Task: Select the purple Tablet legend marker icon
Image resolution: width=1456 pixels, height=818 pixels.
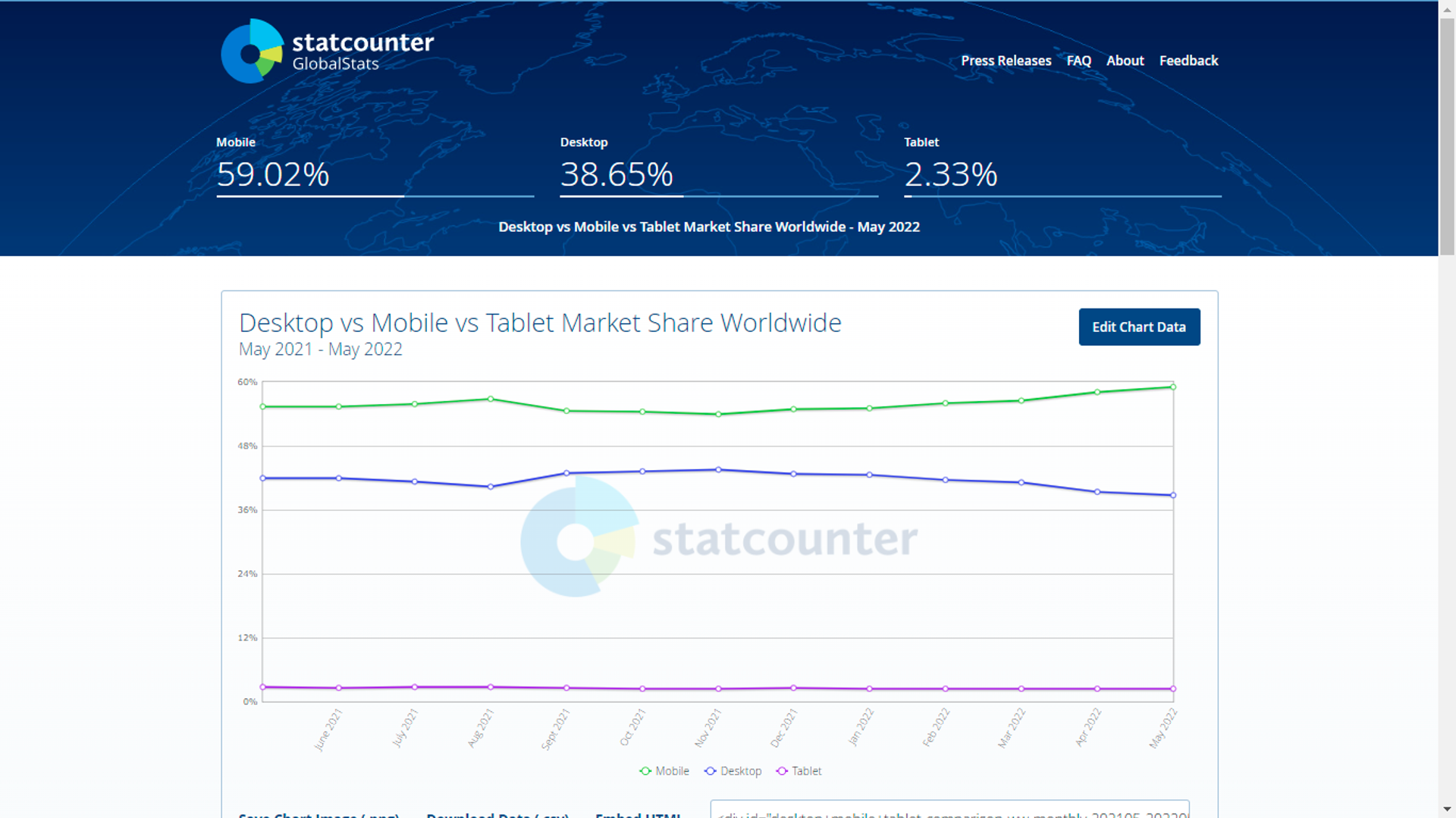Action: [780, 771]
